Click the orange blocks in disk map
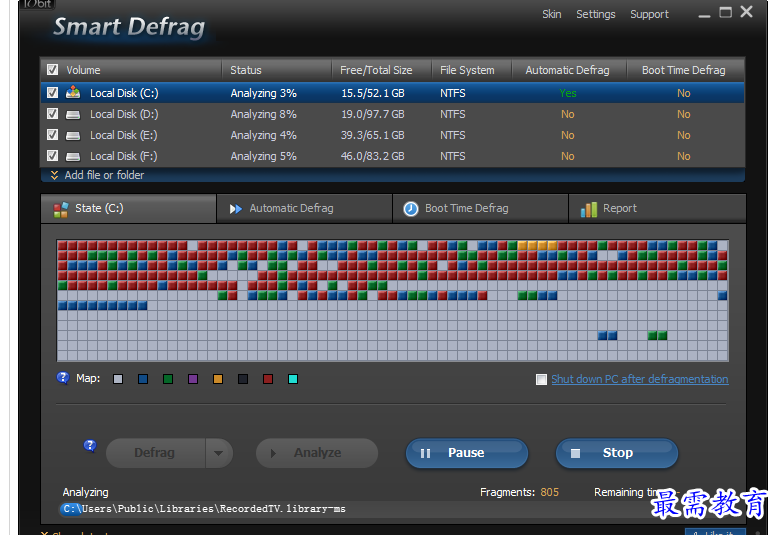Viewport: 775px width, 535px height. pyautogui.click(x=537, y=245)
